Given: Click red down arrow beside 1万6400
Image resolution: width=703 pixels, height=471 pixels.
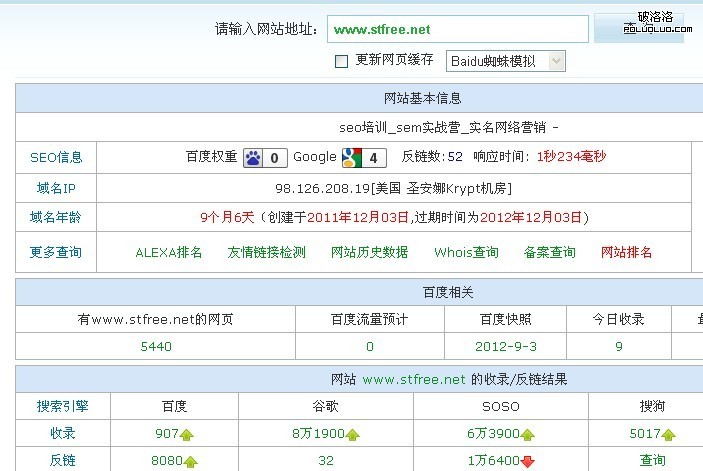Looking at the screenshot, I should click(x=527, y=462).
